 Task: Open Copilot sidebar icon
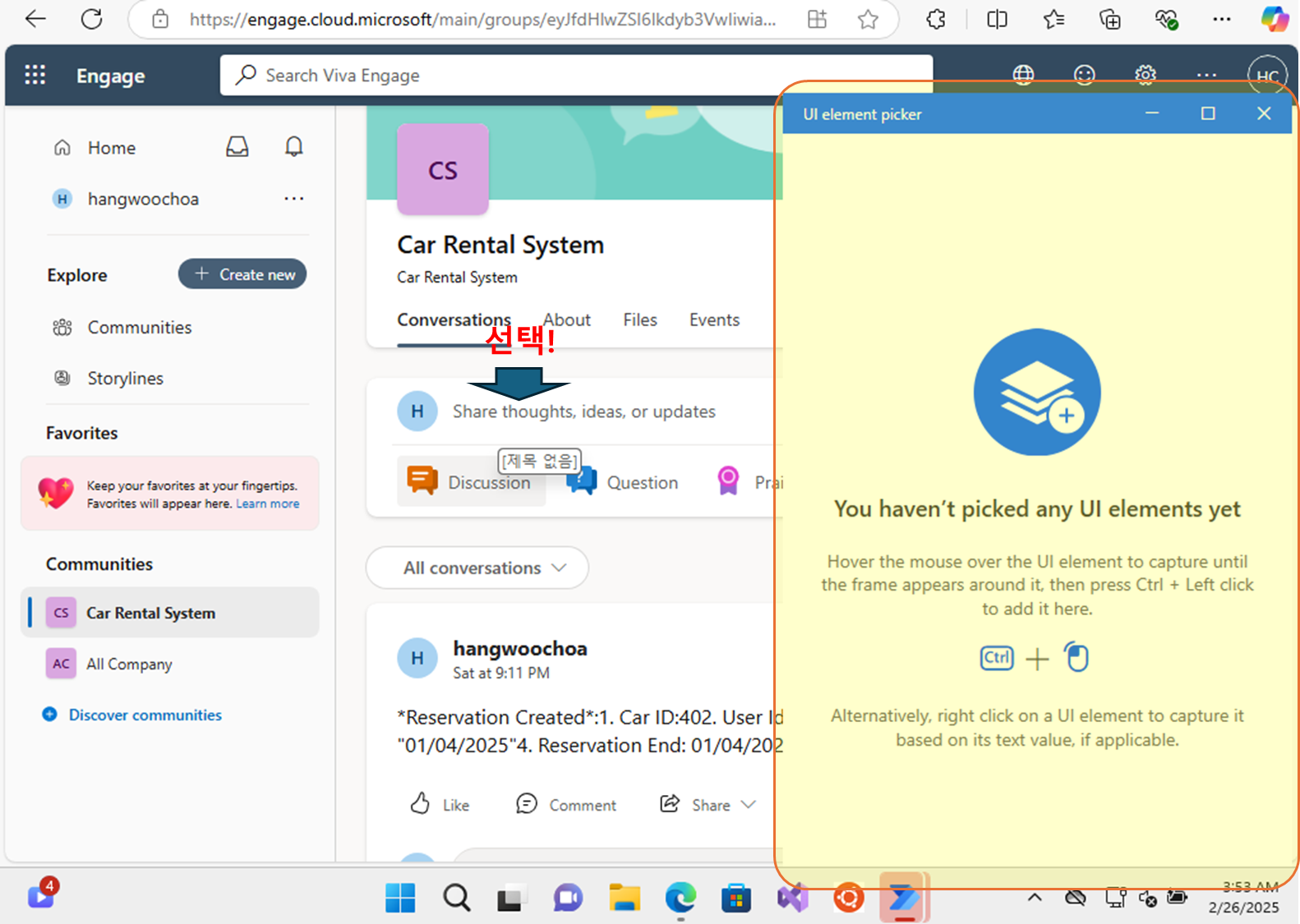[1275, 19]
